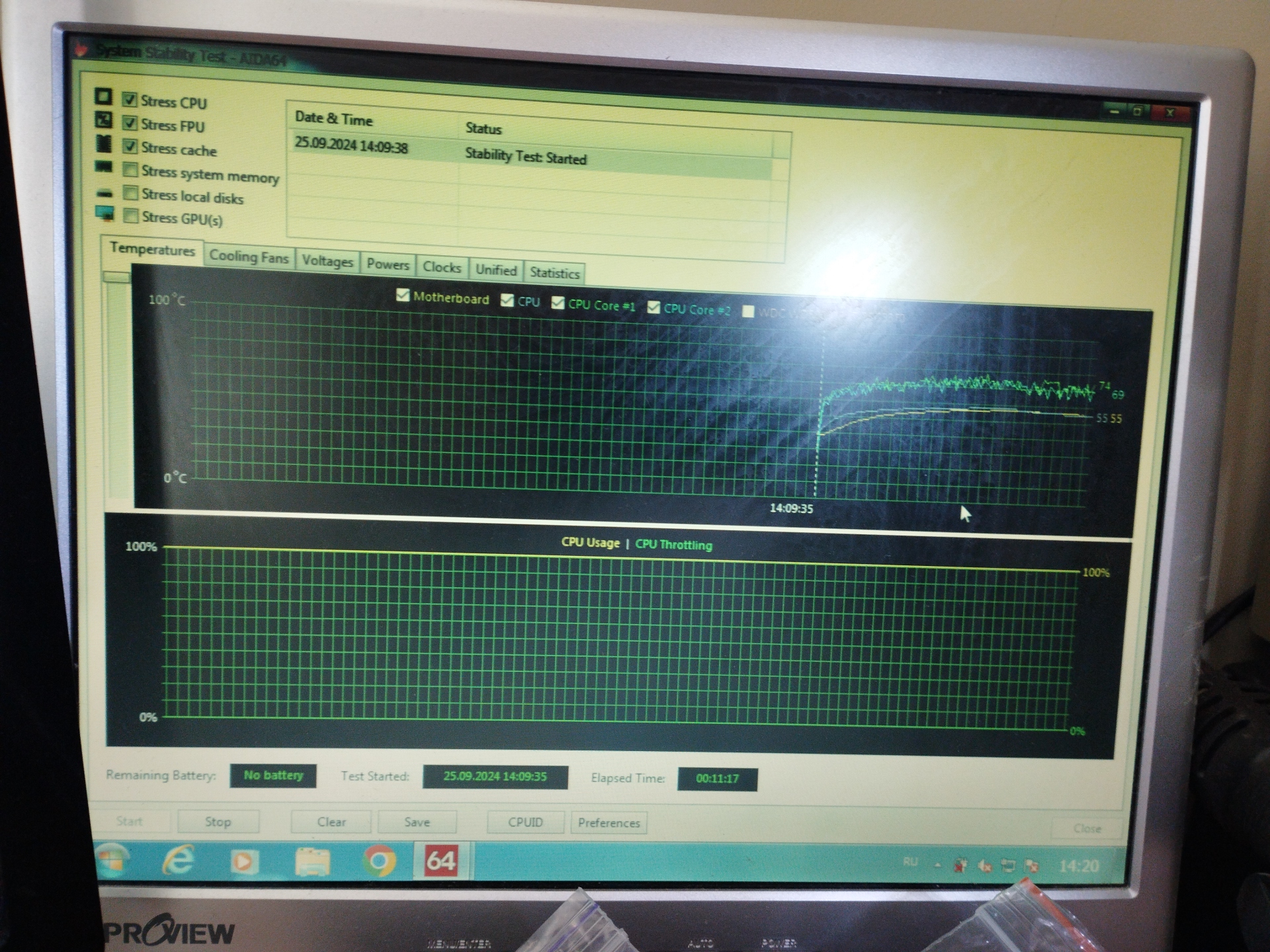The height and width of the screenshot is (952, 1270).
Task: Open CPUID panel via CPUID button
Action: tap(526, 822)
